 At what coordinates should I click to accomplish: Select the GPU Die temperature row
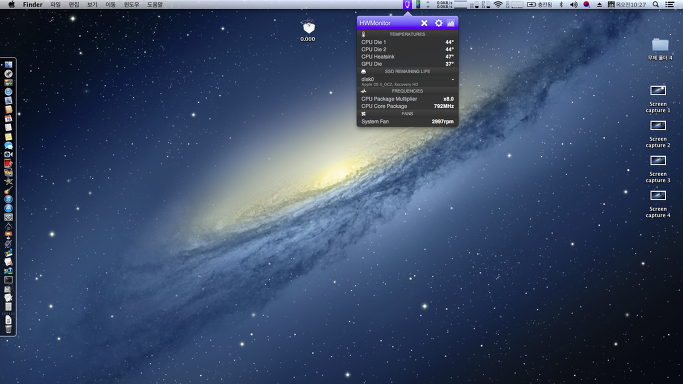point(407,64)
